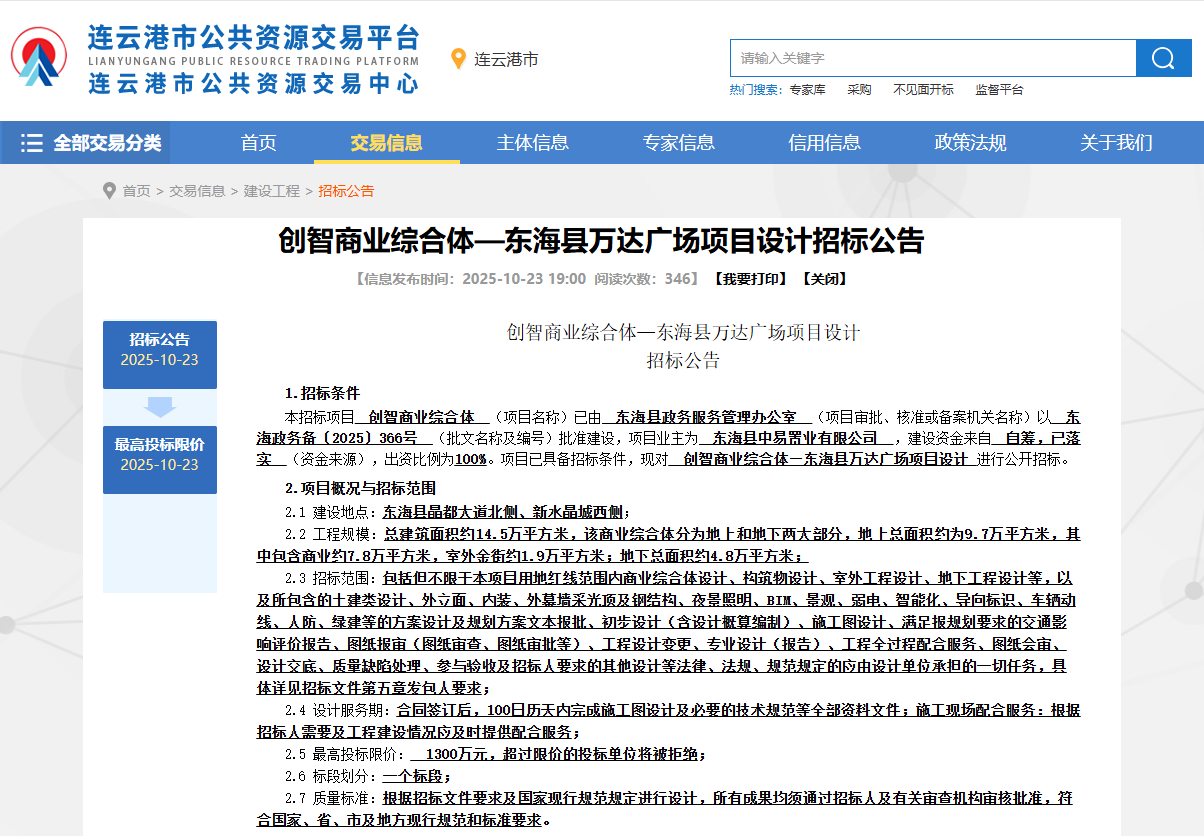Click the Lianyungang platform logo

[40, 58]
